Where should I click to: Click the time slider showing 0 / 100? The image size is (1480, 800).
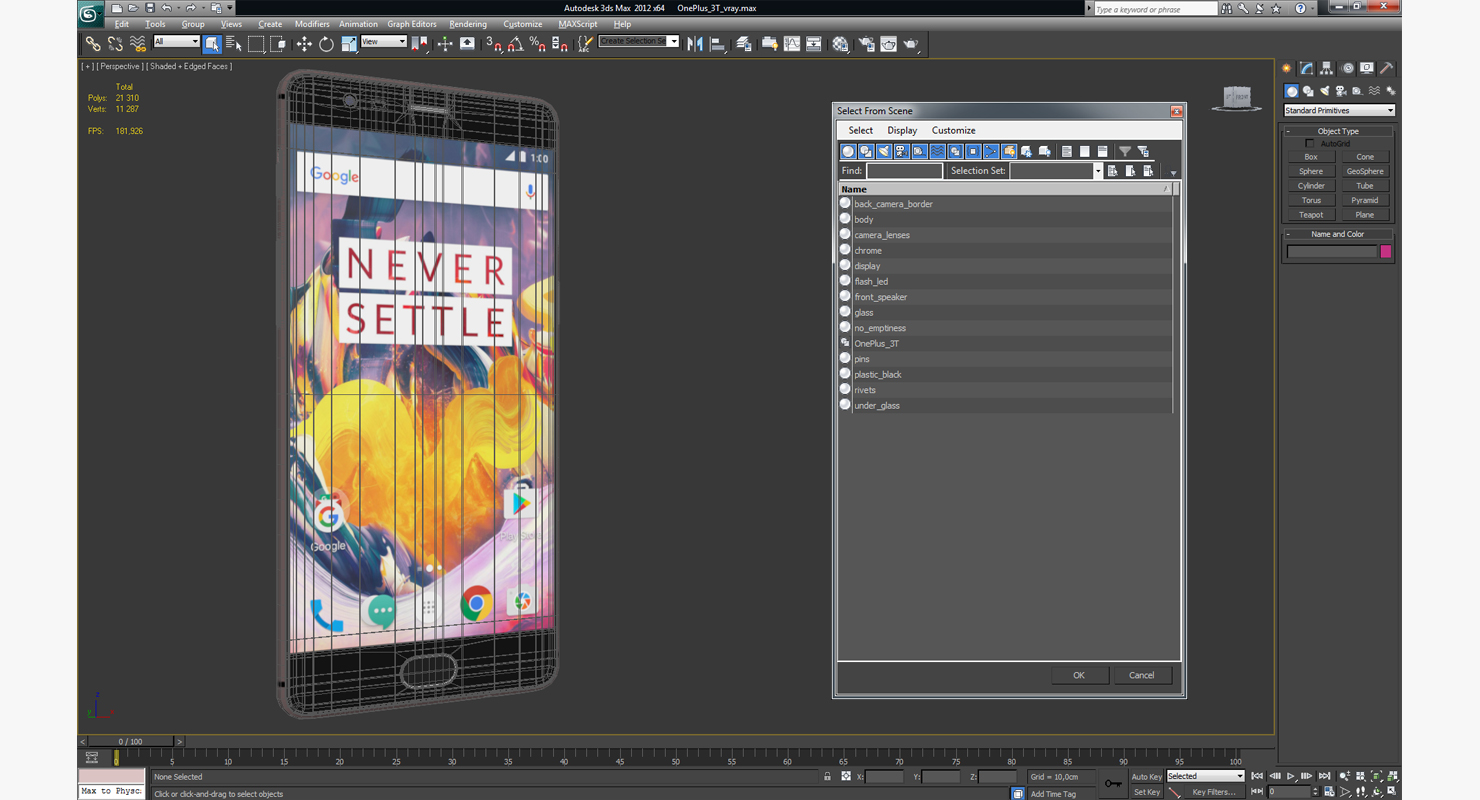pos(130,741)
